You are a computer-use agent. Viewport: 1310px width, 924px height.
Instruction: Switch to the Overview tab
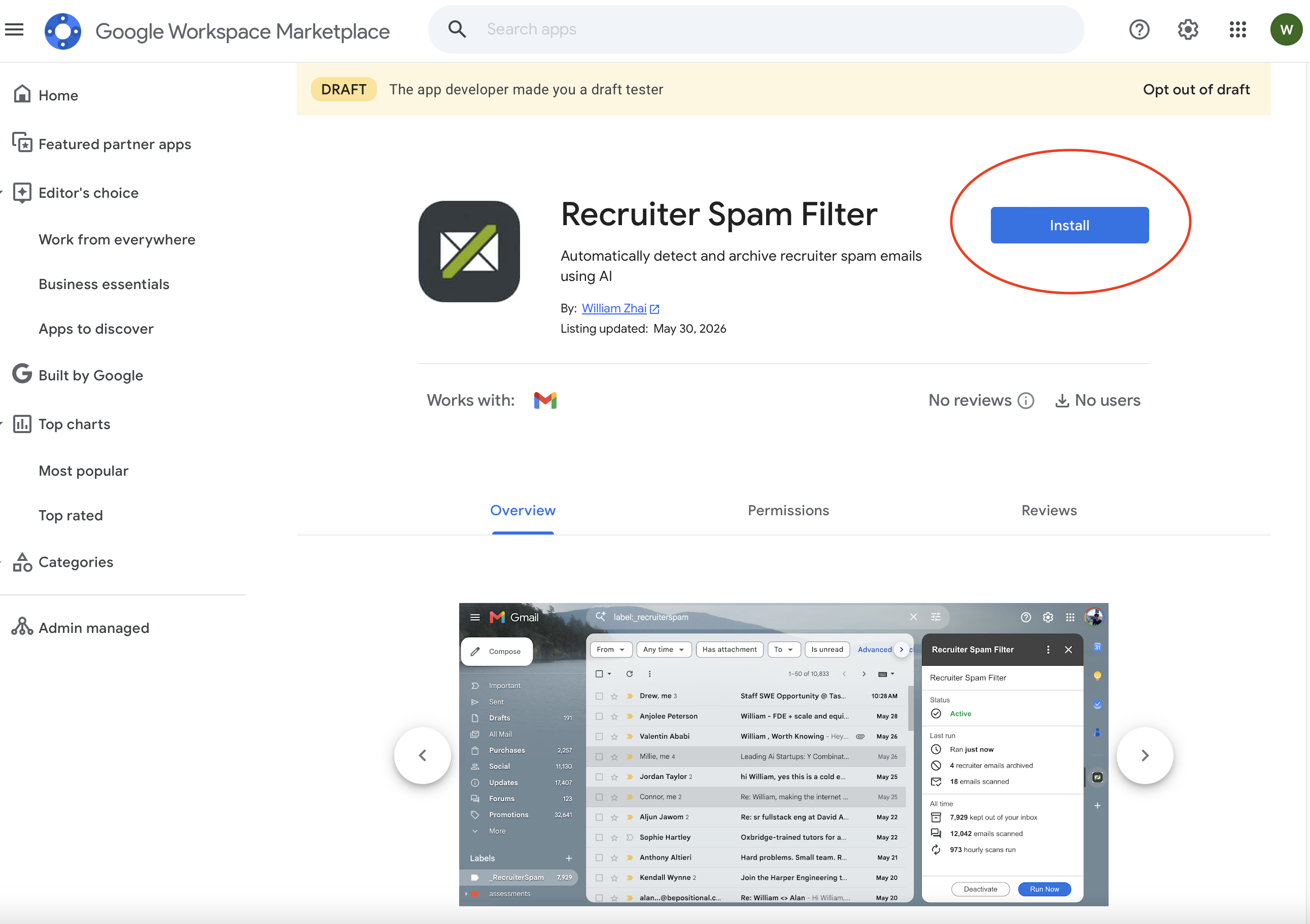(523, 511)
